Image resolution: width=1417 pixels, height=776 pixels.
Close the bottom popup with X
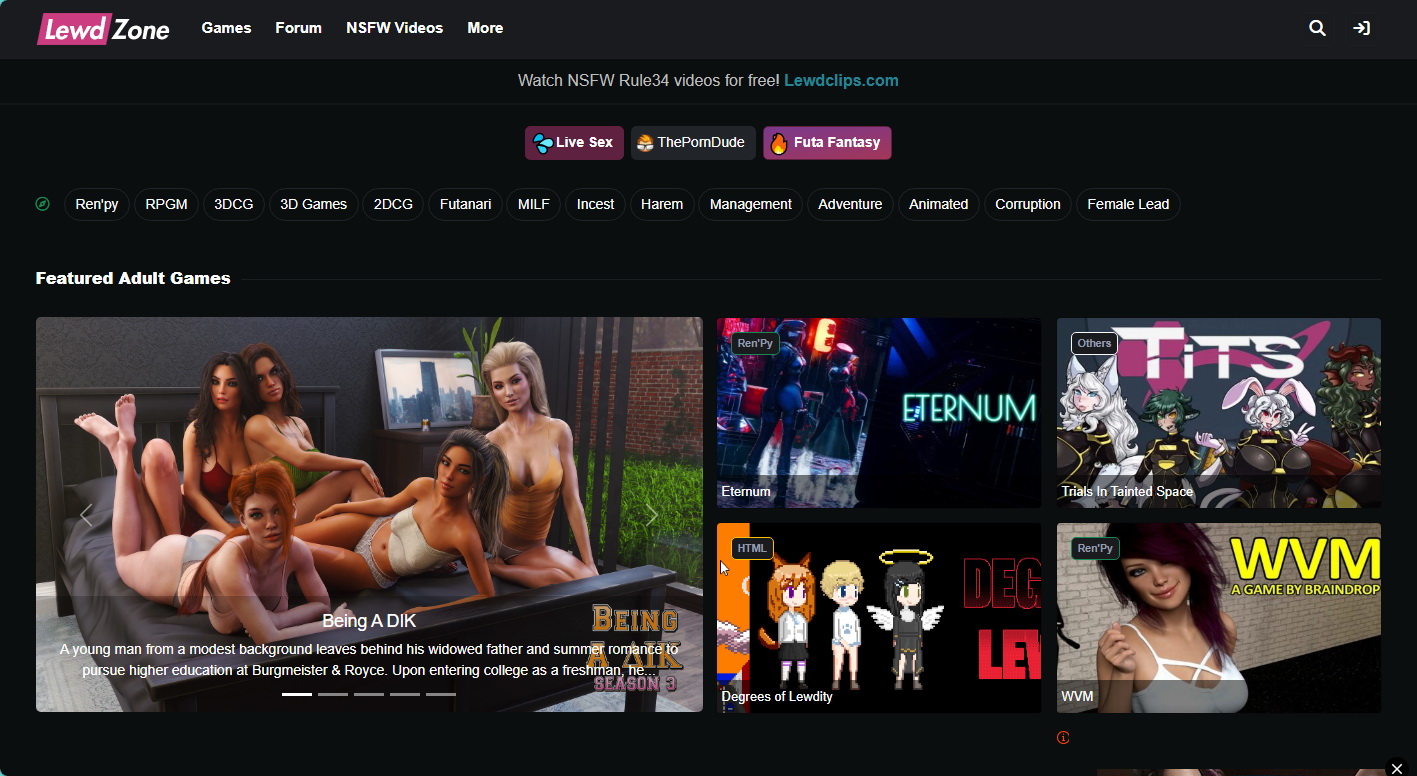pos(1397,768)
